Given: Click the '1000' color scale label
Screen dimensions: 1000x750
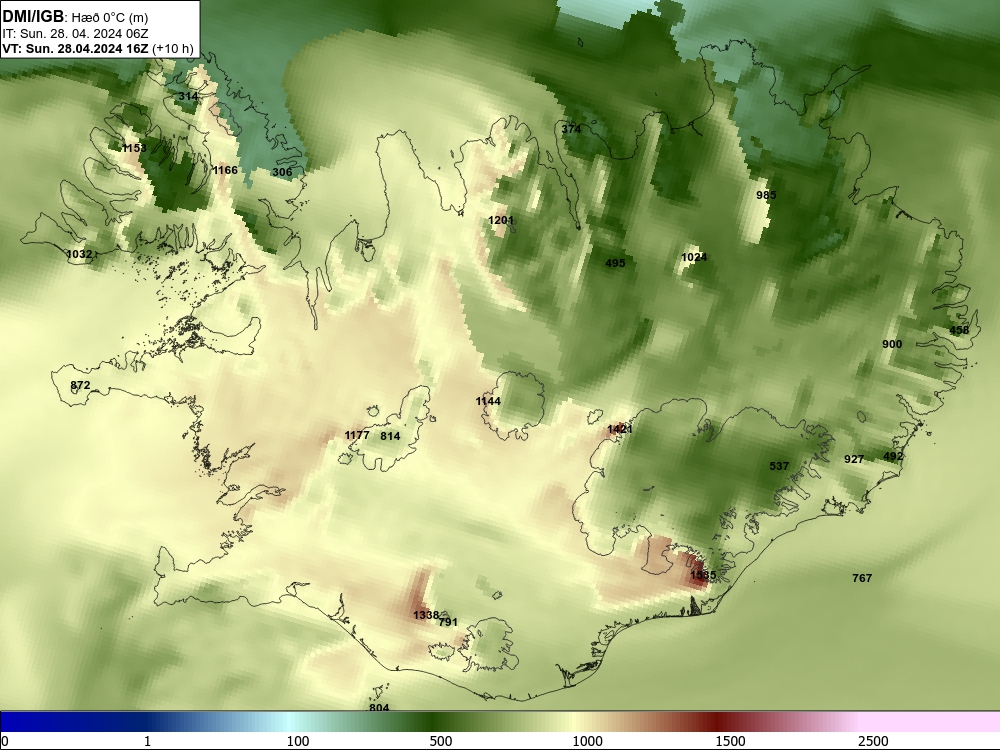Looking at the screenshot, I should pyautogui.click(x=587, y=741).
